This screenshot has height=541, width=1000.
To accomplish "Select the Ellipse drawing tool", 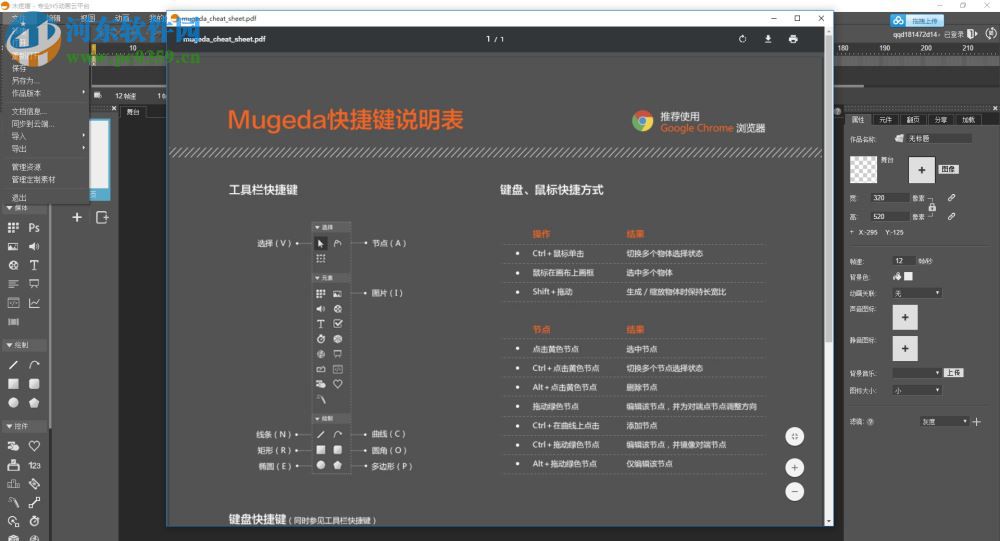I will (x=13, y=403).
